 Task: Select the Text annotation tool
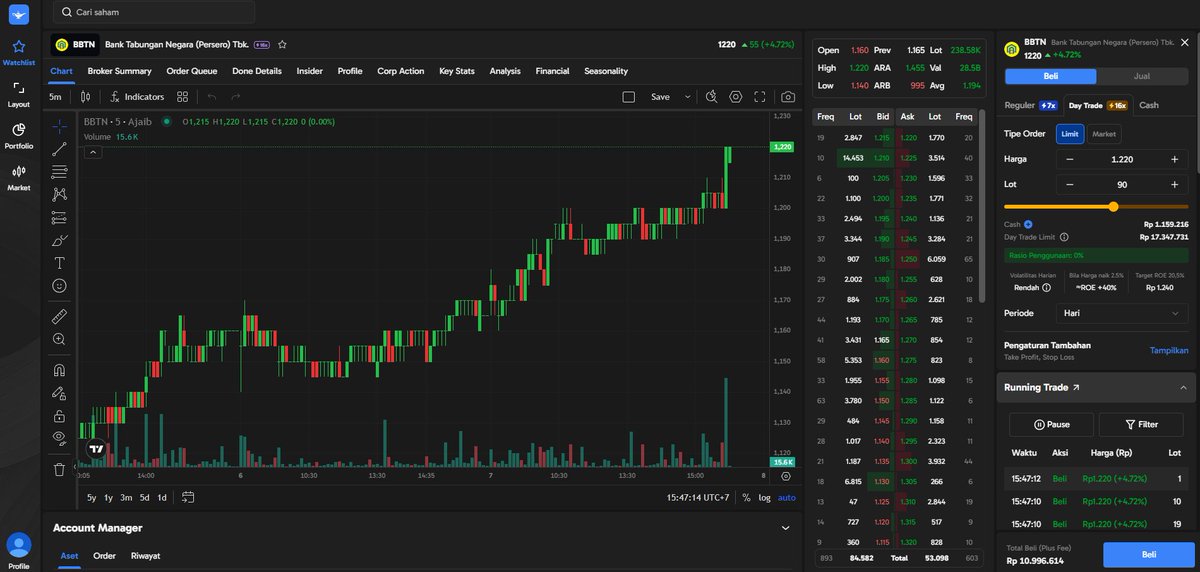60,263
